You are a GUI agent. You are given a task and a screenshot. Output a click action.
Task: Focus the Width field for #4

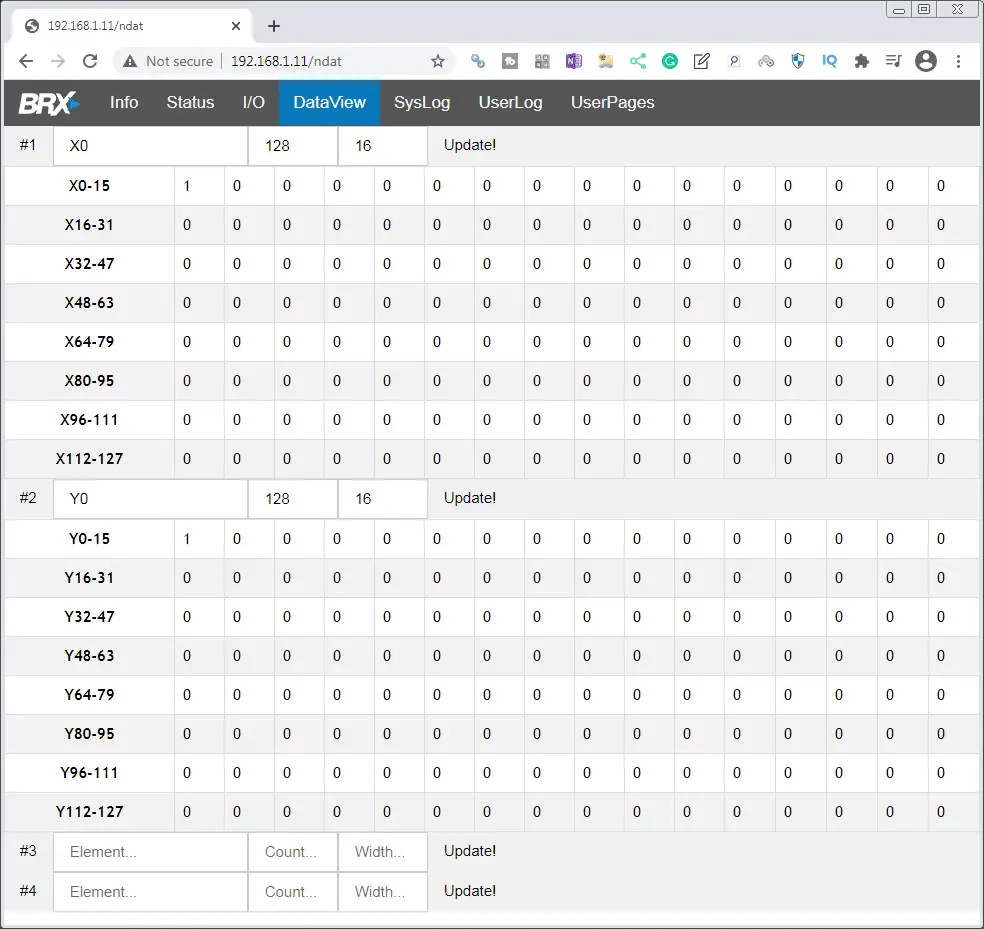coord(383,892)
